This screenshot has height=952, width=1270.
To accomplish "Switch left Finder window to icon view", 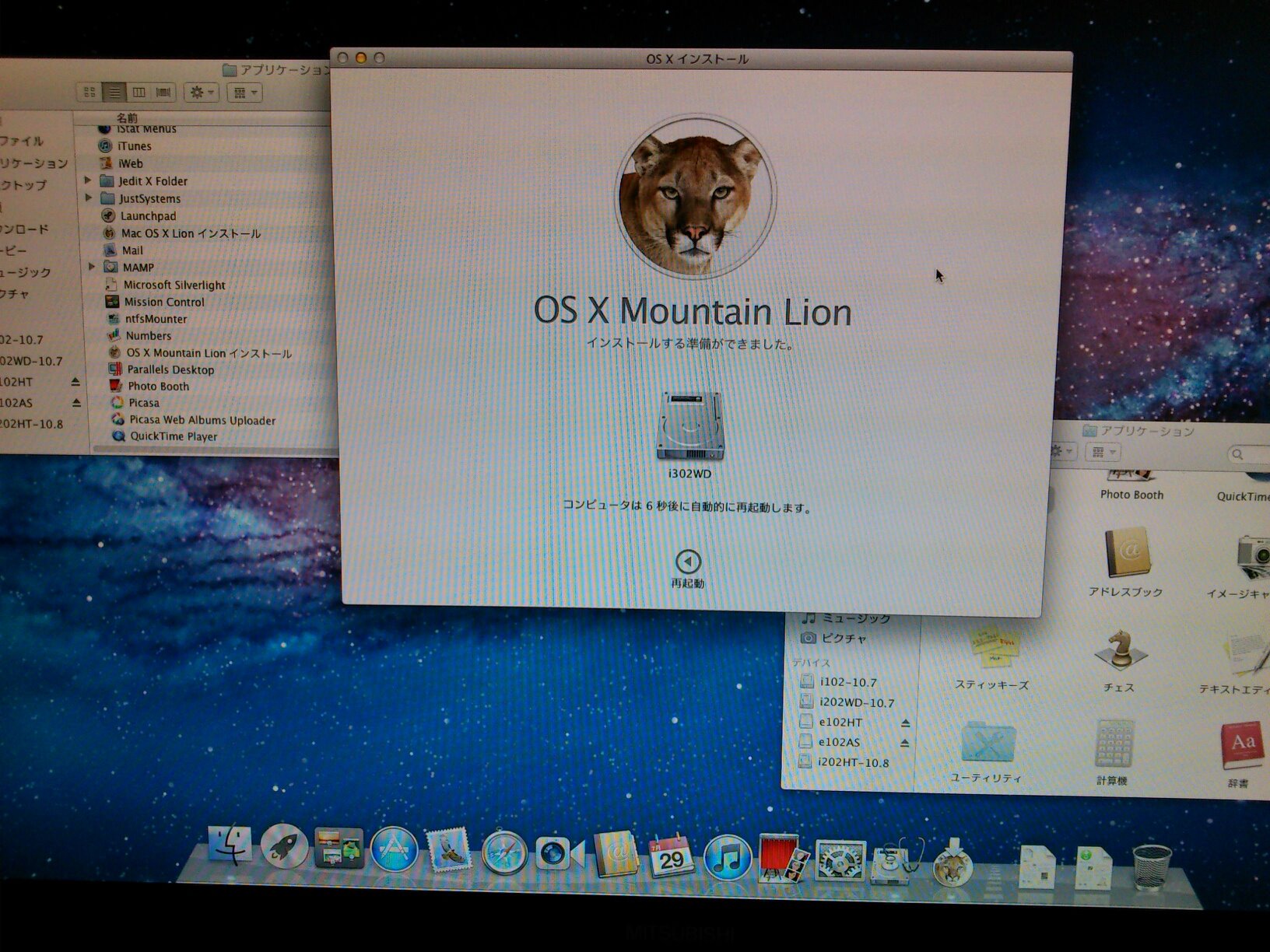I will coord(89,92).
